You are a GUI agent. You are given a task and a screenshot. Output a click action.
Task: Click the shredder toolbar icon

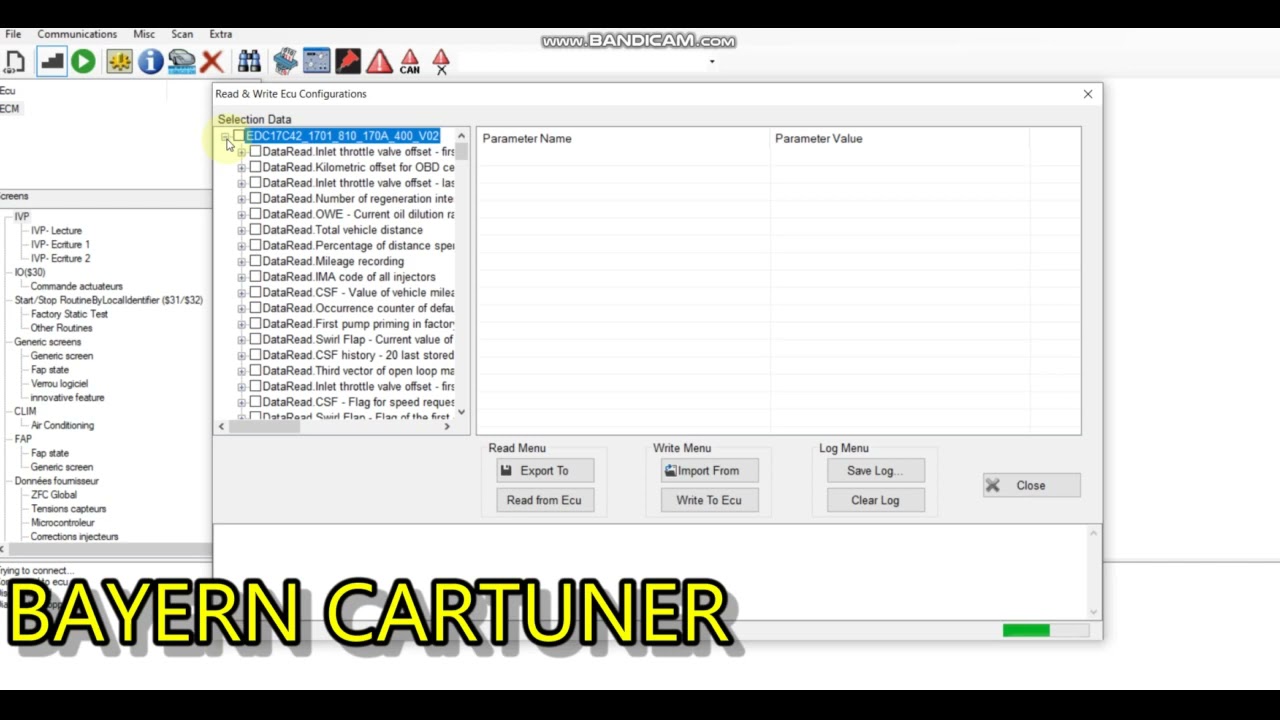(286, 62)
